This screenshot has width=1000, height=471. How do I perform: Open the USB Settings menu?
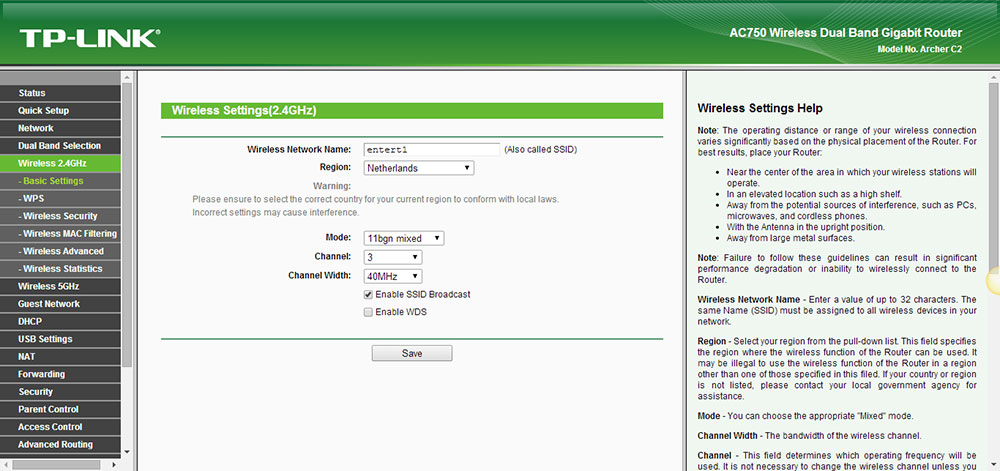pyautogui.click(x=60, y=339)
